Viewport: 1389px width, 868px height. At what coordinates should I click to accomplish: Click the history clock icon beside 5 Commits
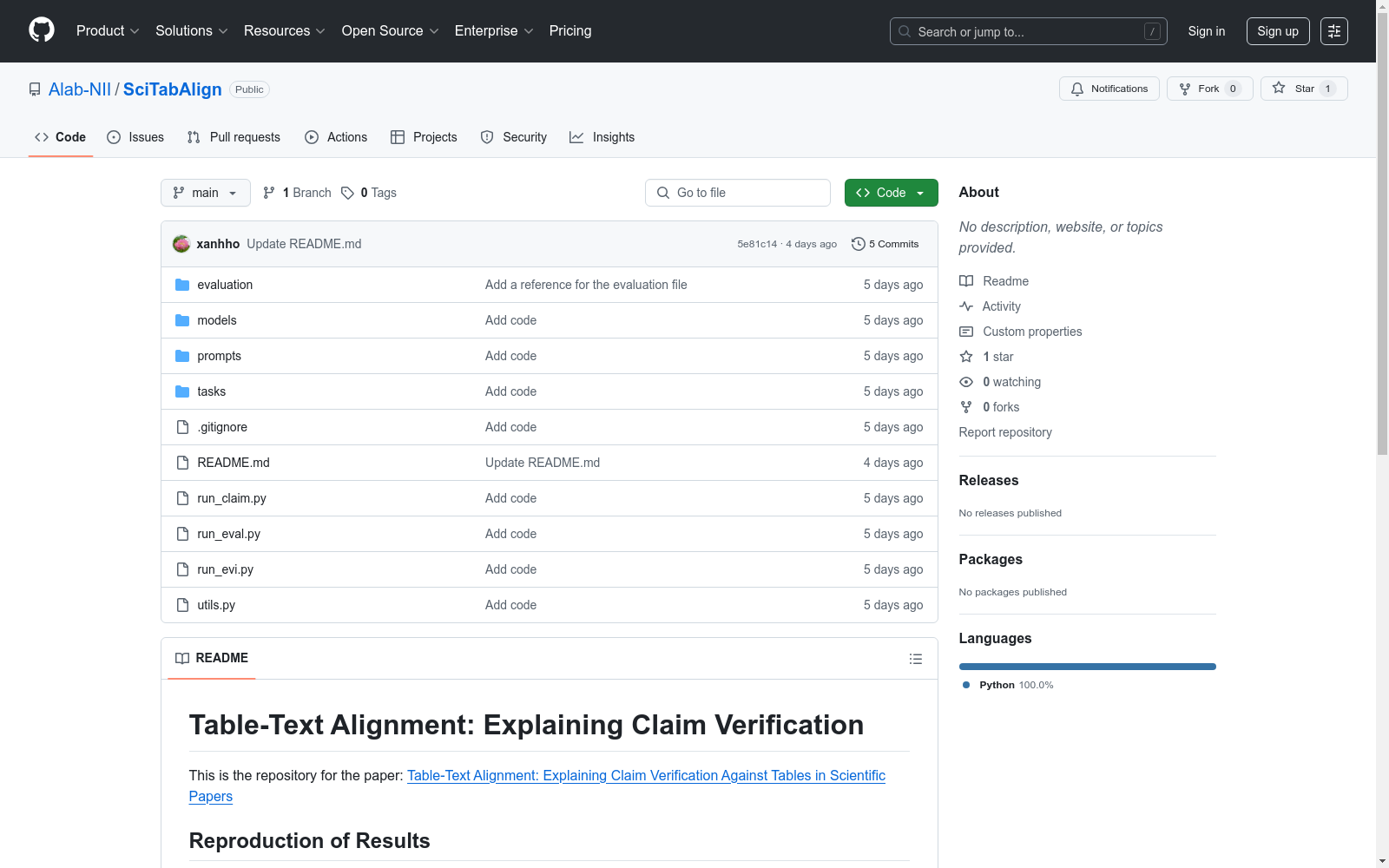(x=859, y=244)
